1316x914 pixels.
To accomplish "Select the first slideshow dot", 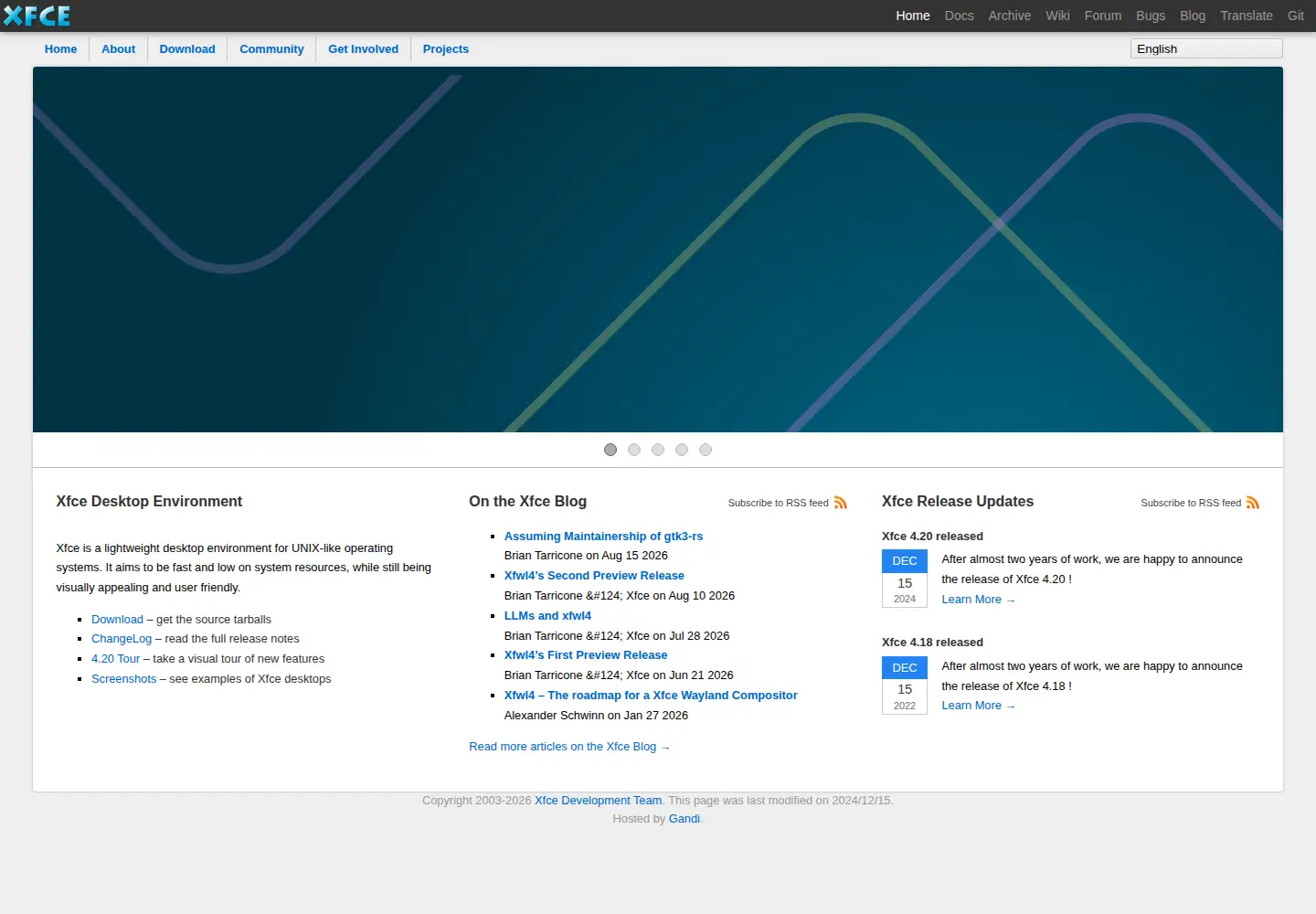I will pos(610,450).
